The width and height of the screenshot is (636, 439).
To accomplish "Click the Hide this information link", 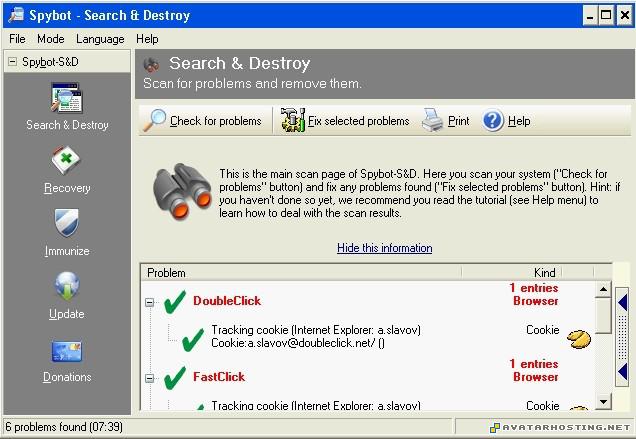I will (x=385, y=248).
